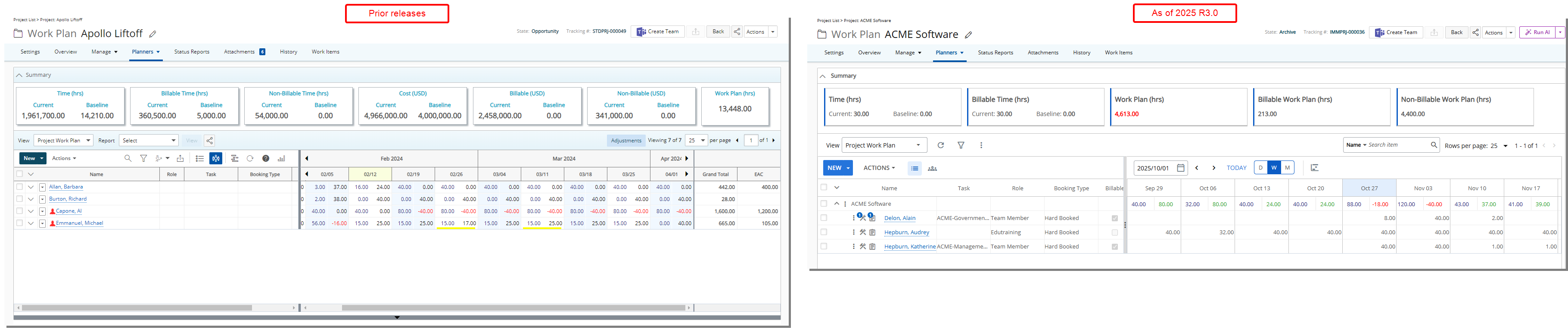Open the share icon beside Back in ACME Software

tap(1475, 32)
